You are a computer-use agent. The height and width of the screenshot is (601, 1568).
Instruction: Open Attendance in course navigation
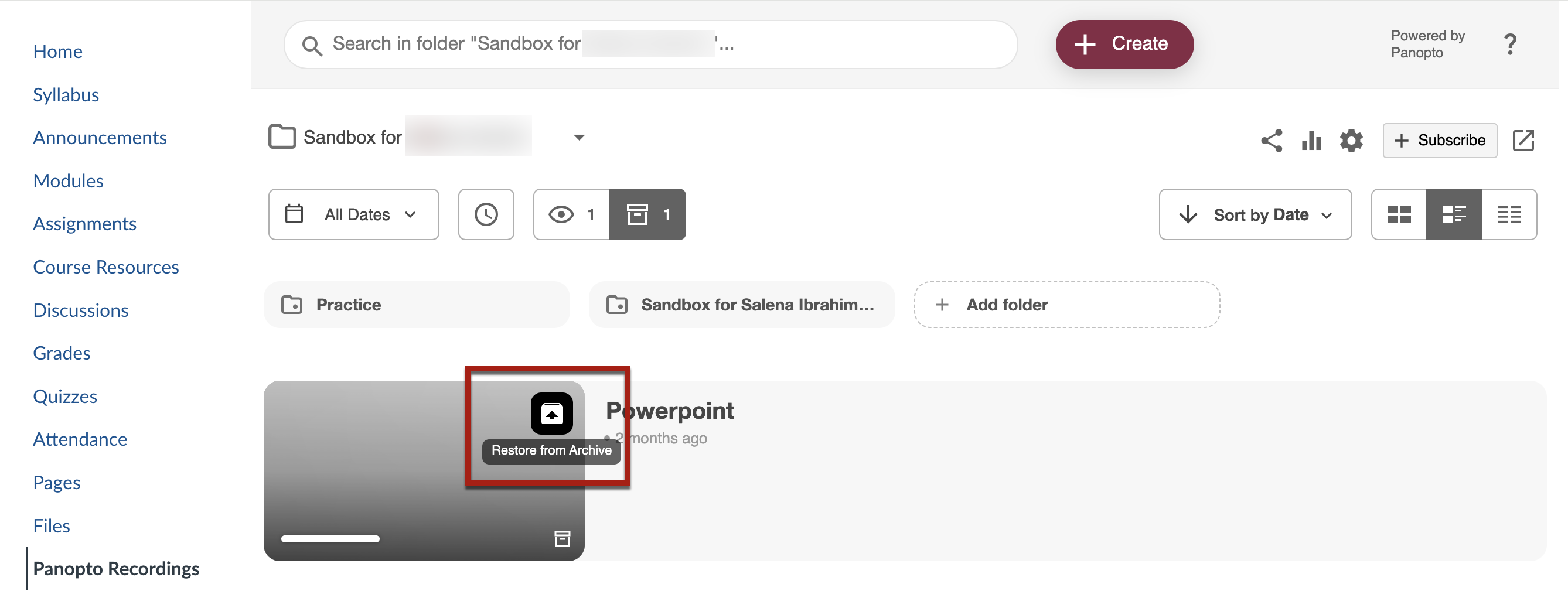click(x=80, y=439)
